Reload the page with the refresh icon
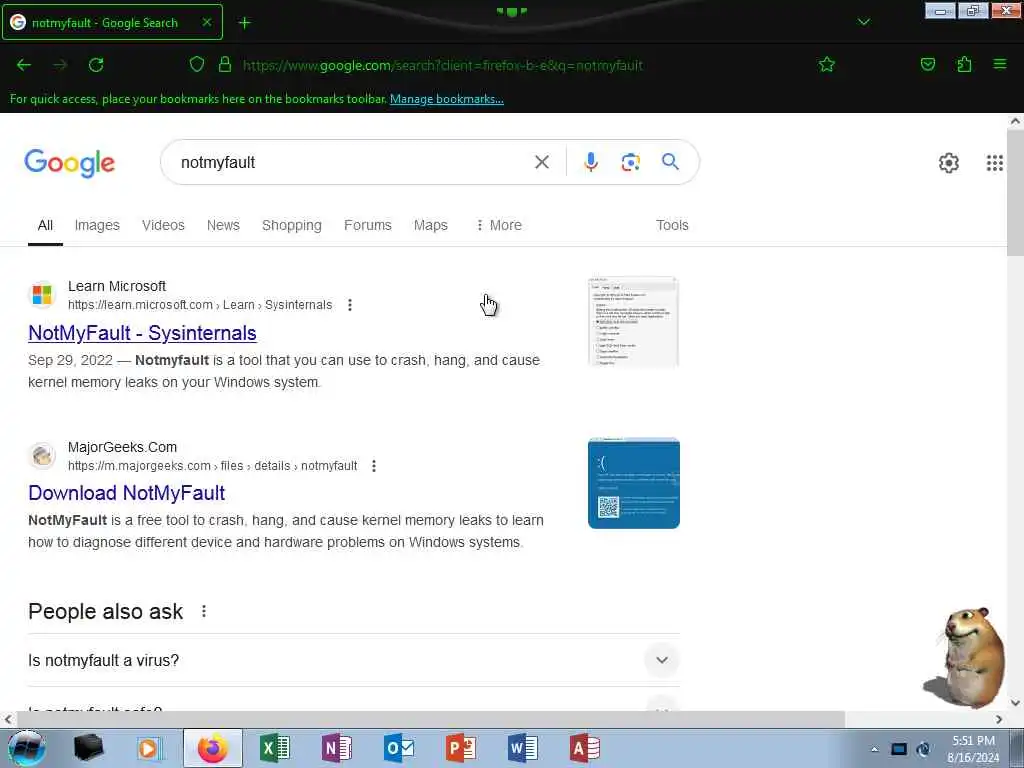The width and height of the screenshot is (1024, 768). 96,65
